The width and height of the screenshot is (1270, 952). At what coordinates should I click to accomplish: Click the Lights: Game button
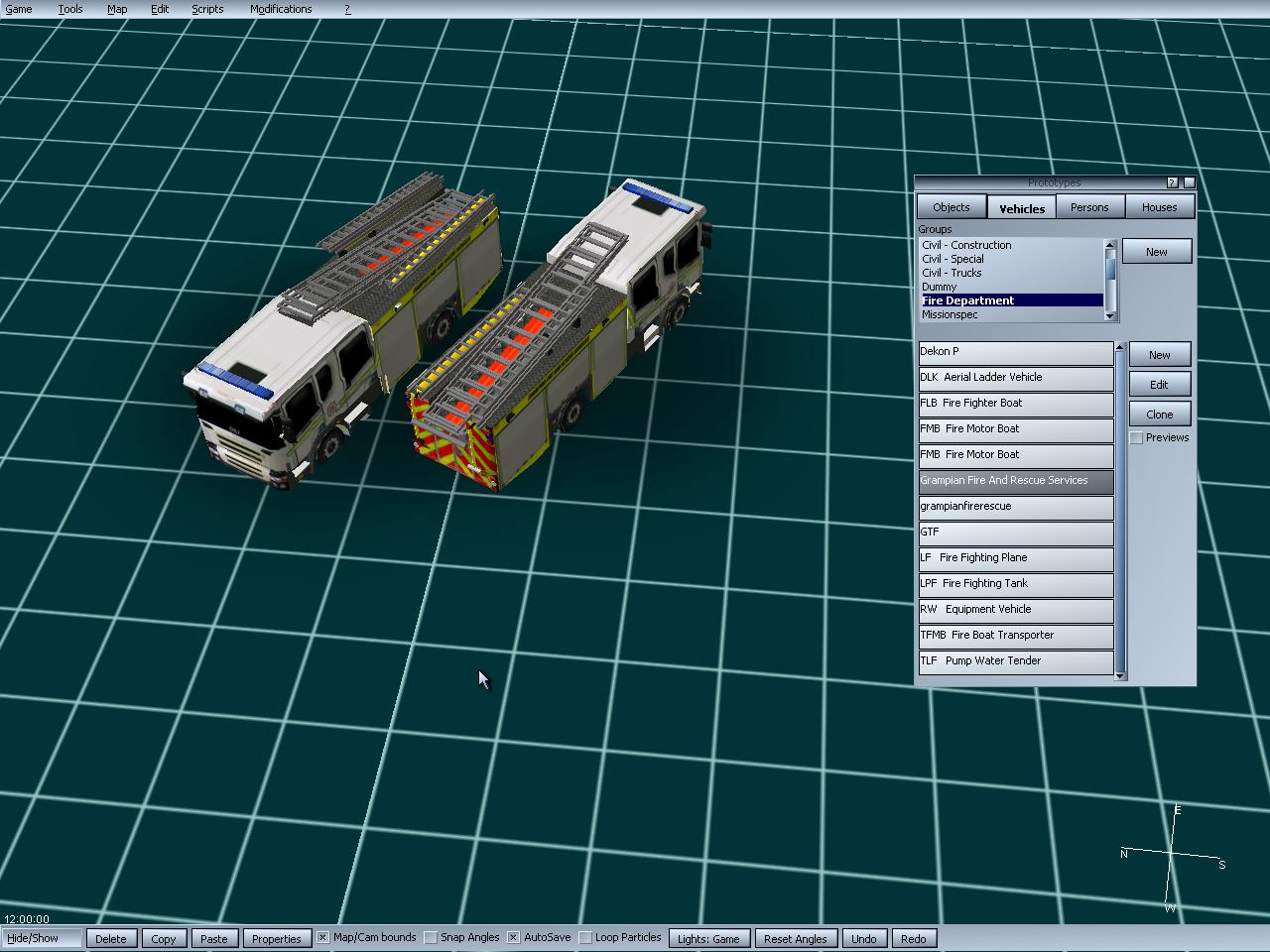pyautogui.click(x=708, y=938)
